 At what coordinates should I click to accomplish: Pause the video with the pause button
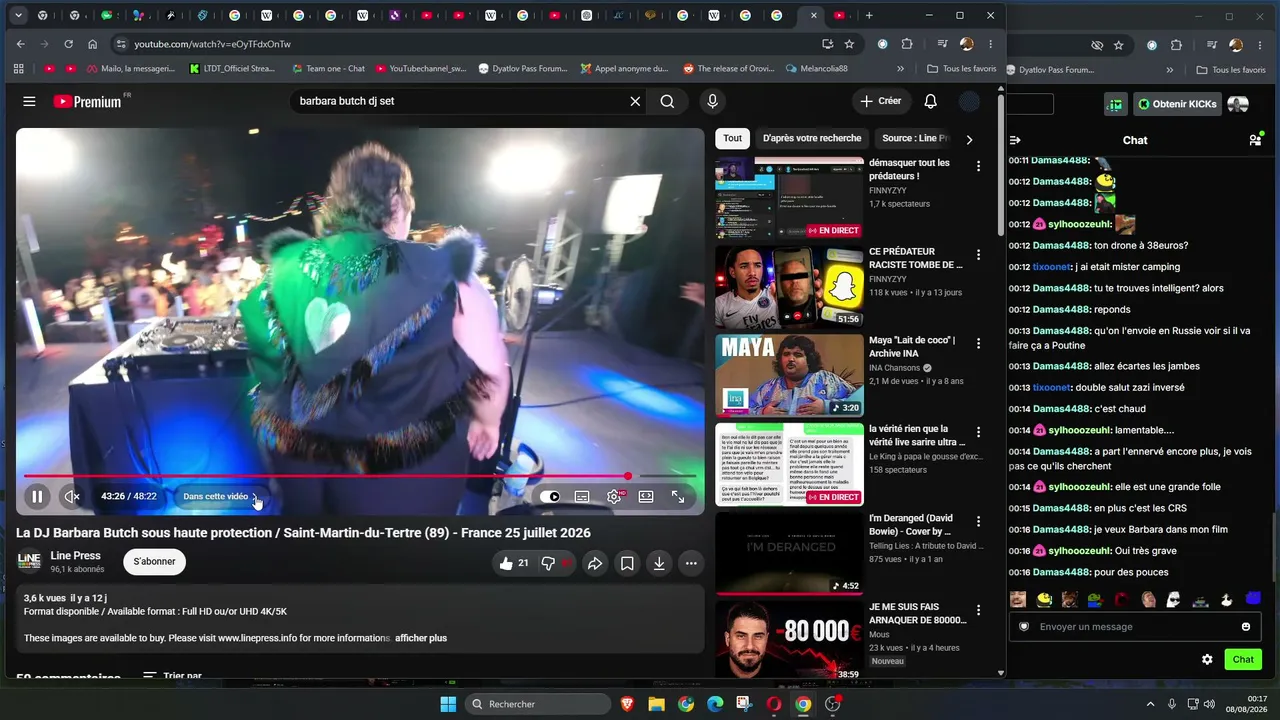pyautogui.click(x=37, y=496)
